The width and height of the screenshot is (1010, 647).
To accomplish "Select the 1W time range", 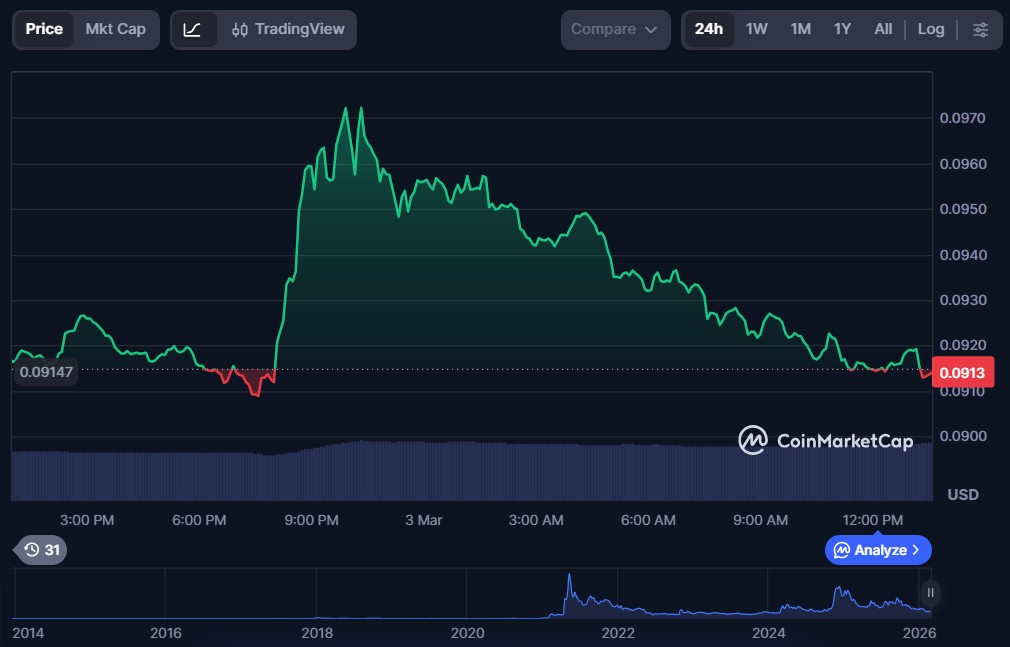I will click(x=757, y=29).
